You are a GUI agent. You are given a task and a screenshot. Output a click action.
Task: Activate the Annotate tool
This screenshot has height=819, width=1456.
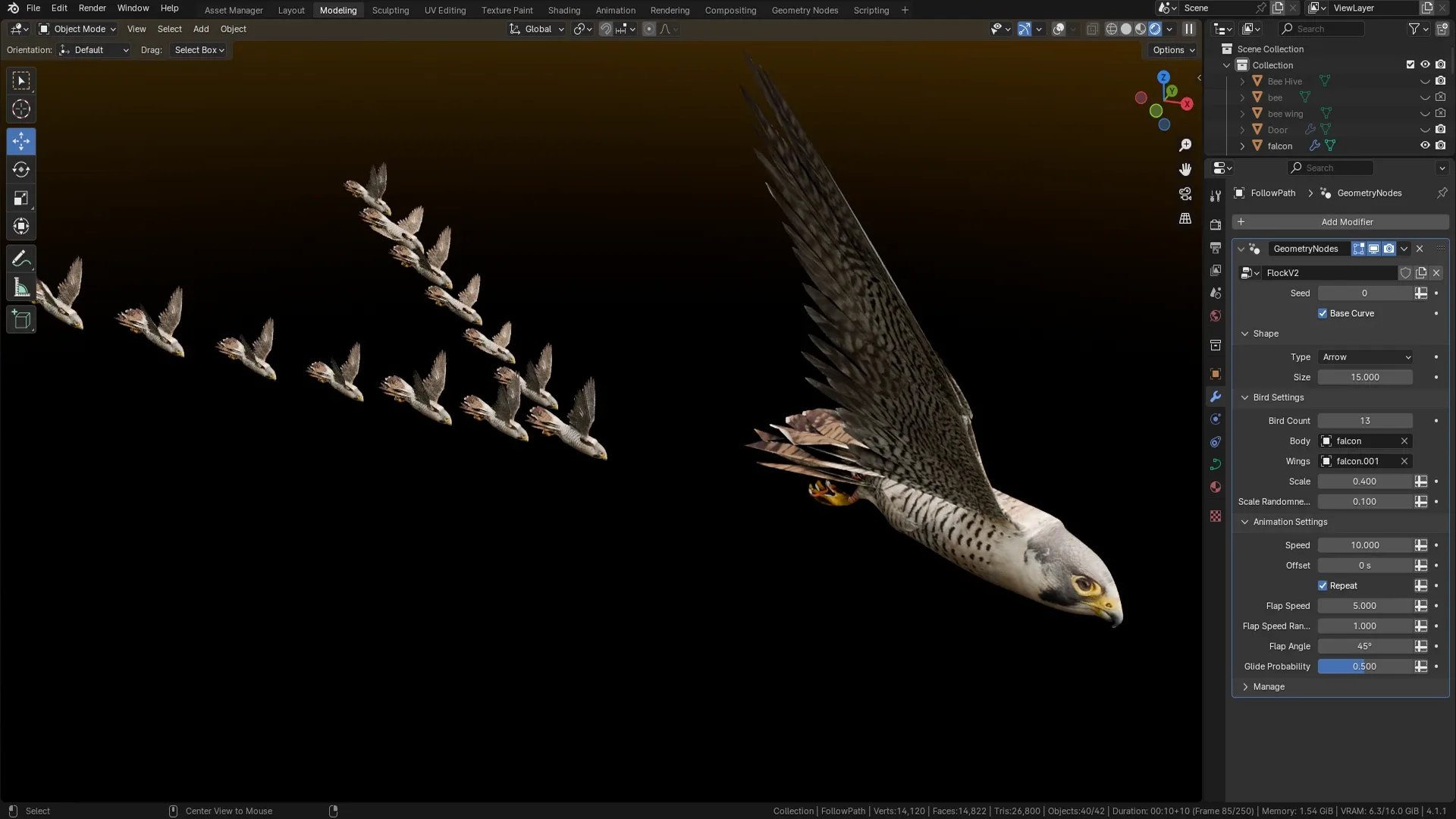pyautogui.click(x=21, y=259)
